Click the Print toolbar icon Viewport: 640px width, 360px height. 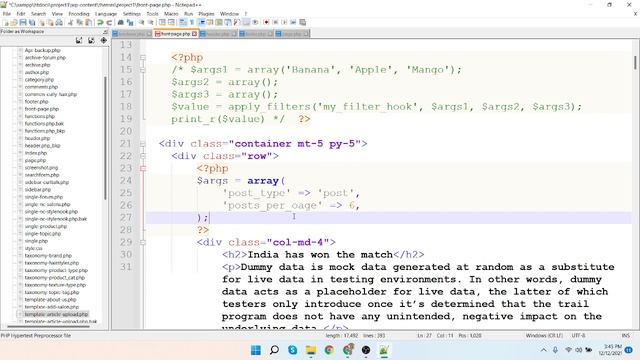pos(59,22)
